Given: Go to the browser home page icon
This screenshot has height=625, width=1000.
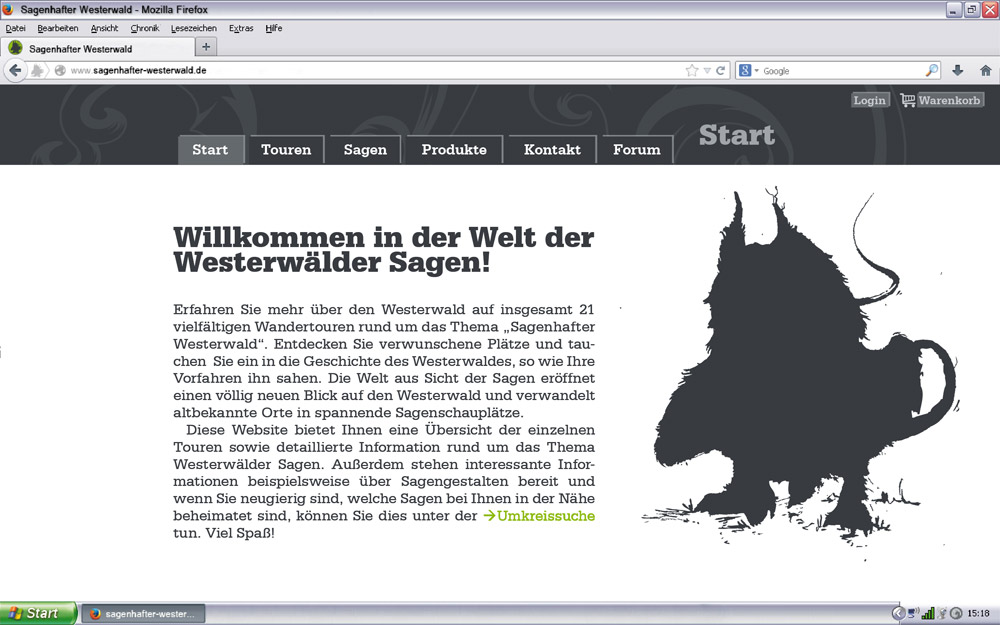Looking at the screenshot, I should [985, 71].
